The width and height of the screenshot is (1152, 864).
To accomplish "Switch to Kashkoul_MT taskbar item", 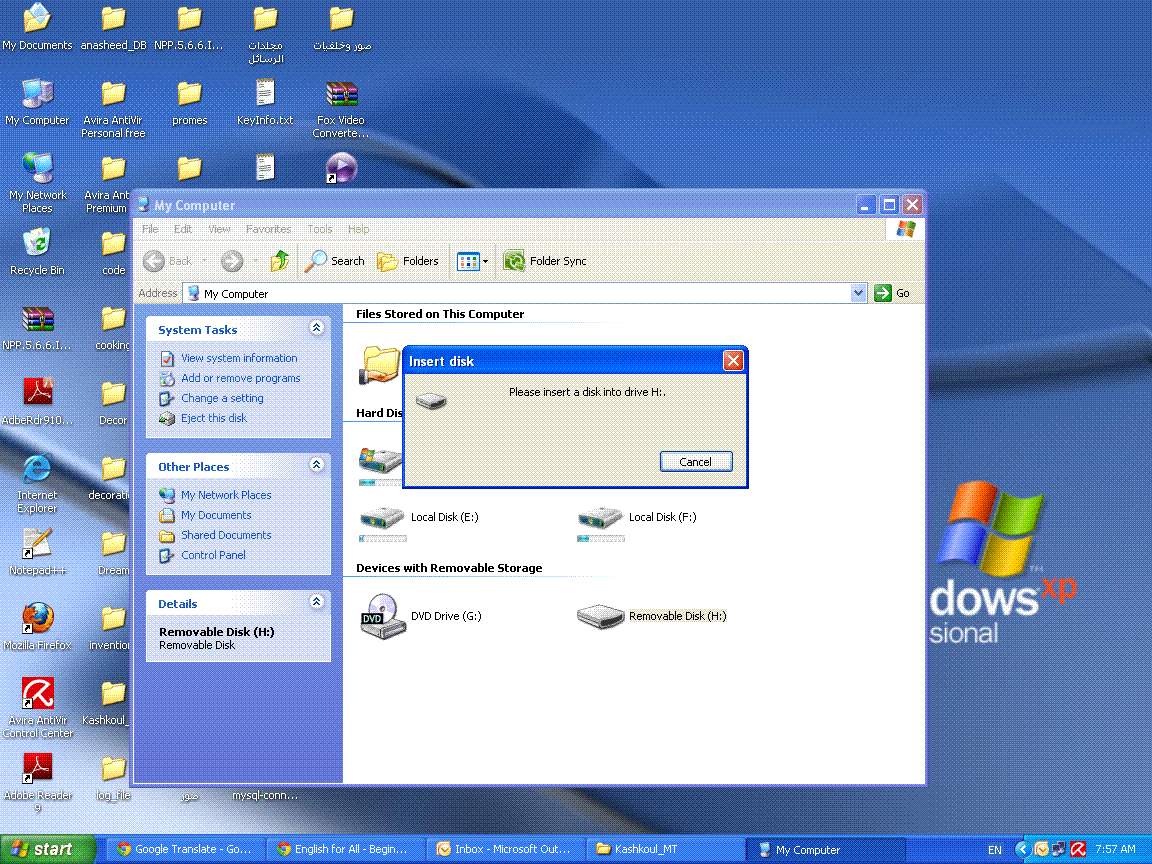I will [x=665, y=849].
